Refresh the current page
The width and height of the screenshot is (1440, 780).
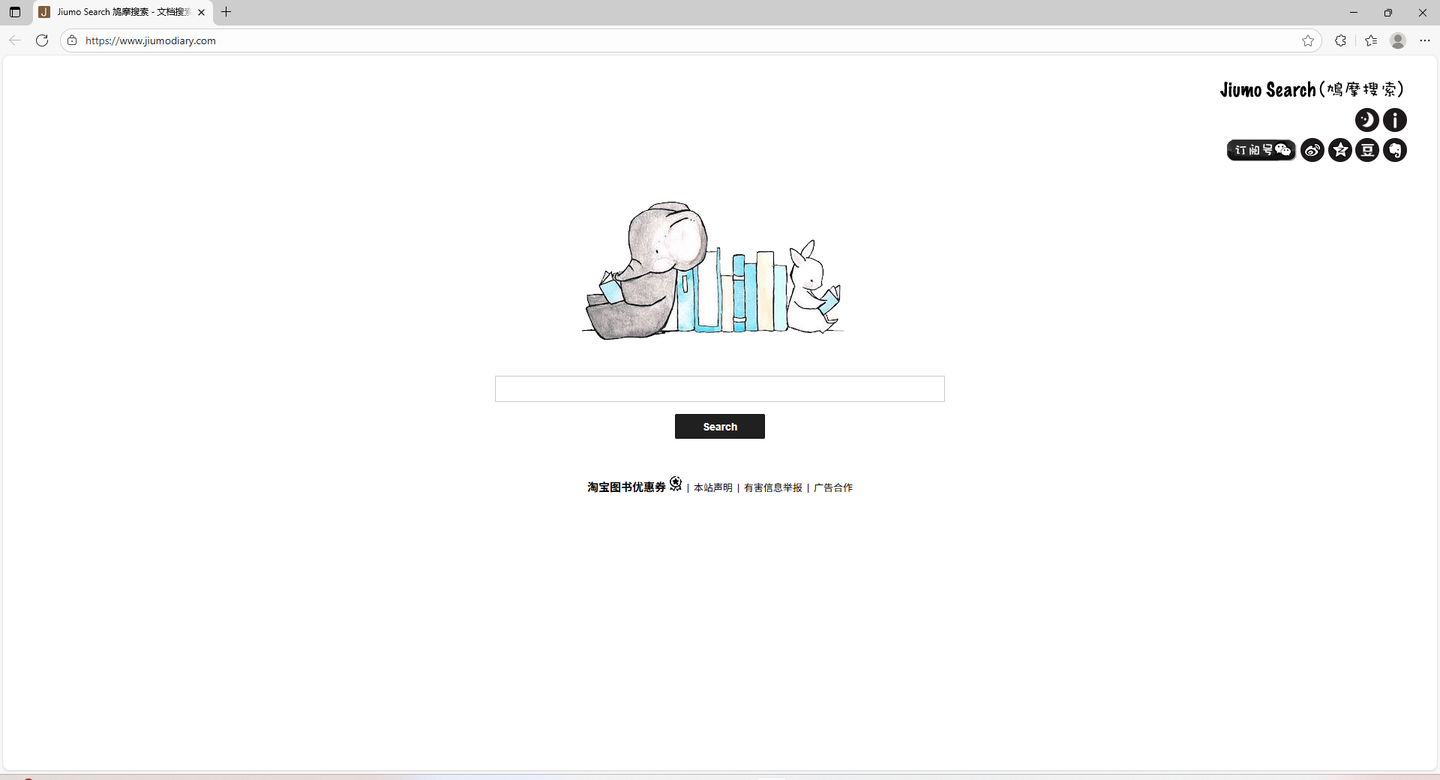42,41
